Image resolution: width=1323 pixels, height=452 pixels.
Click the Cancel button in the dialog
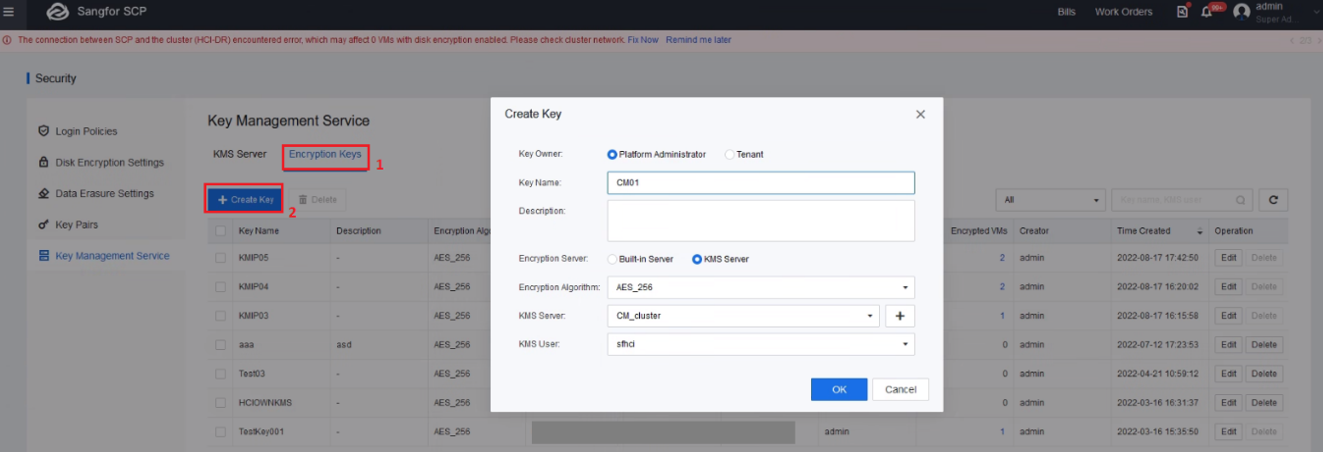(900, 389)
